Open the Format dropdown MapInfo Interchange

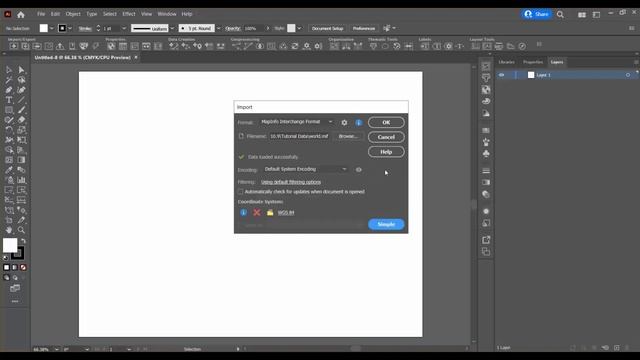click(297, 122)
